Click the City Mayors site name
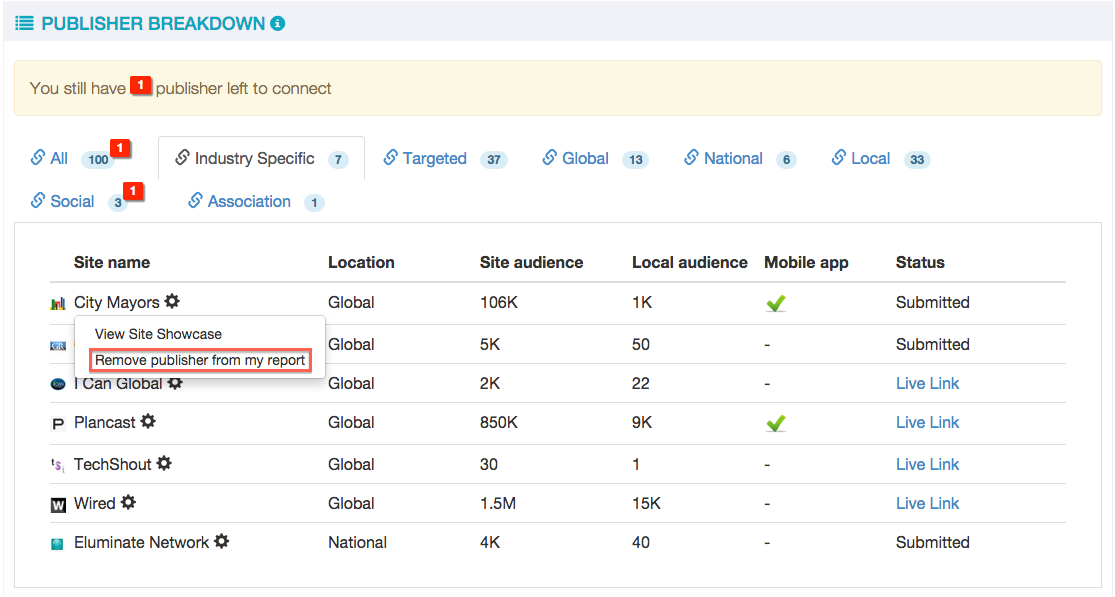1115x597 pixels. pyautogui.click(x=117, y=302)
